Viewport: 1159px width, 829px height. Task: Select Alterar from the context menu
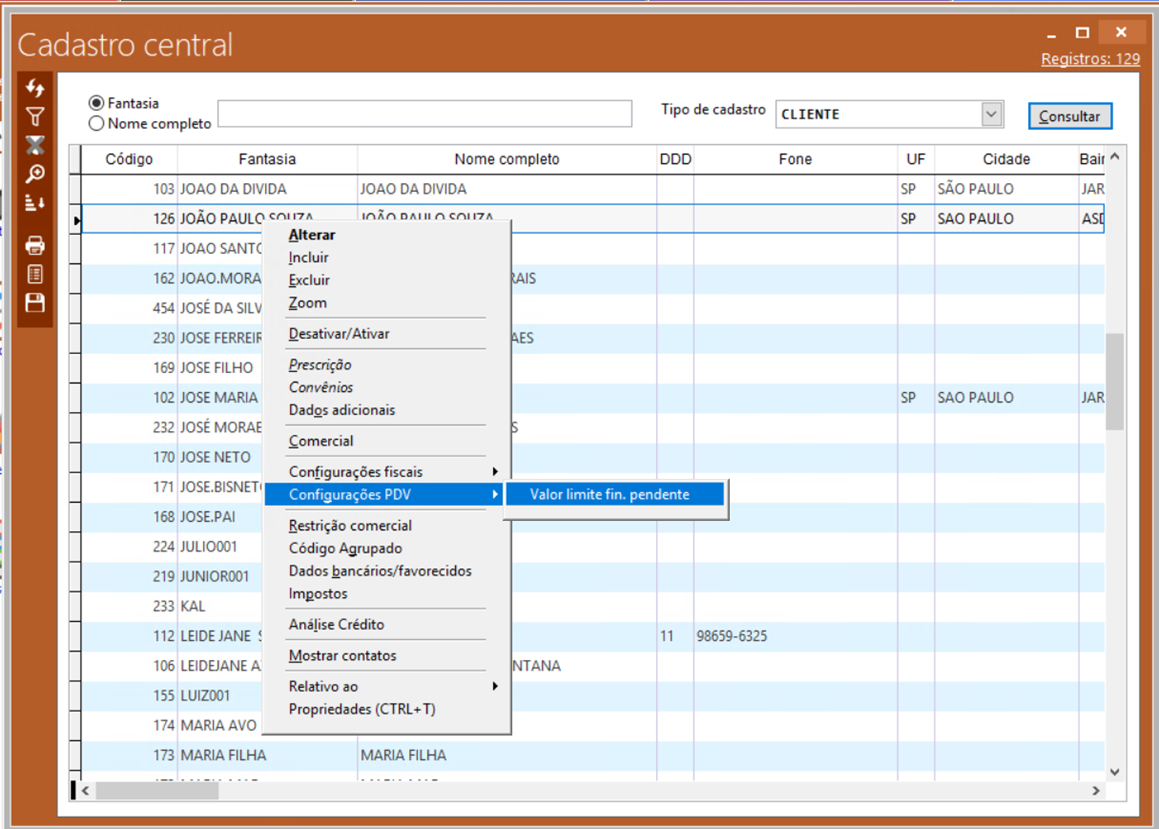point(312,235)
